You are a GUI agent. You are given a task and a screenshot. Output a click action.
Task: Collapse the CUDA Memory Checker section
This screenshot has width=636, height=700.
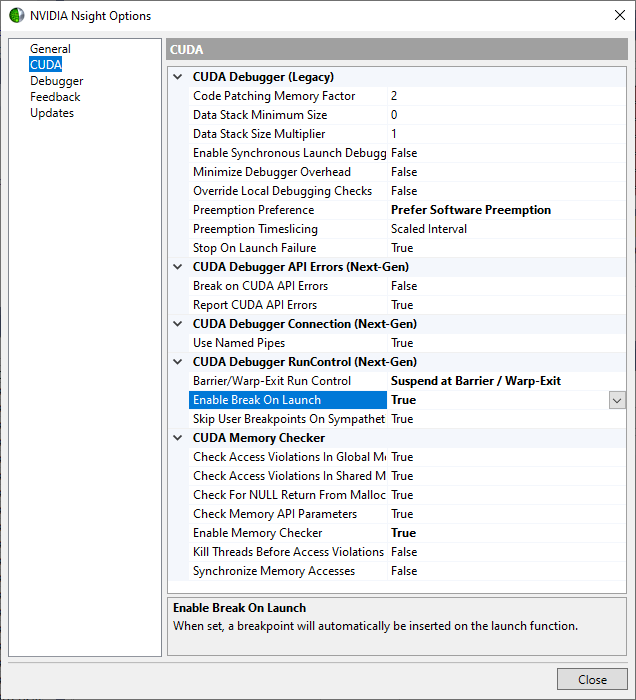point(178,438)
